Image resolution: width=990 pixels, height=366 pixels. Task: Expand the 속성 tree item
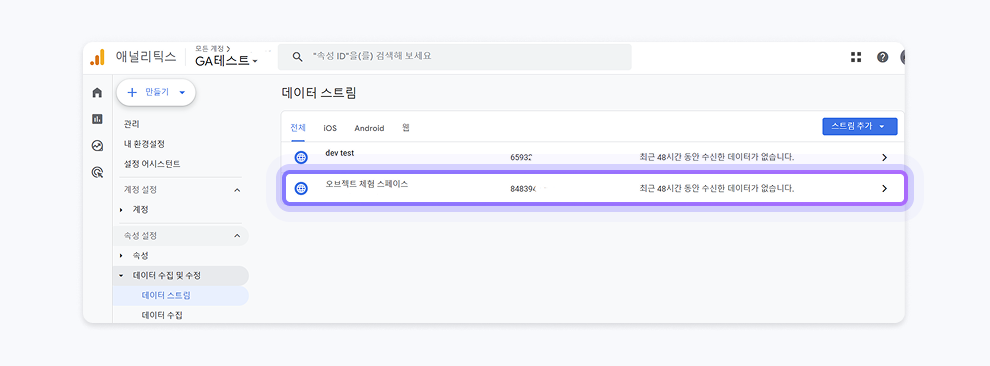point(121,256)
